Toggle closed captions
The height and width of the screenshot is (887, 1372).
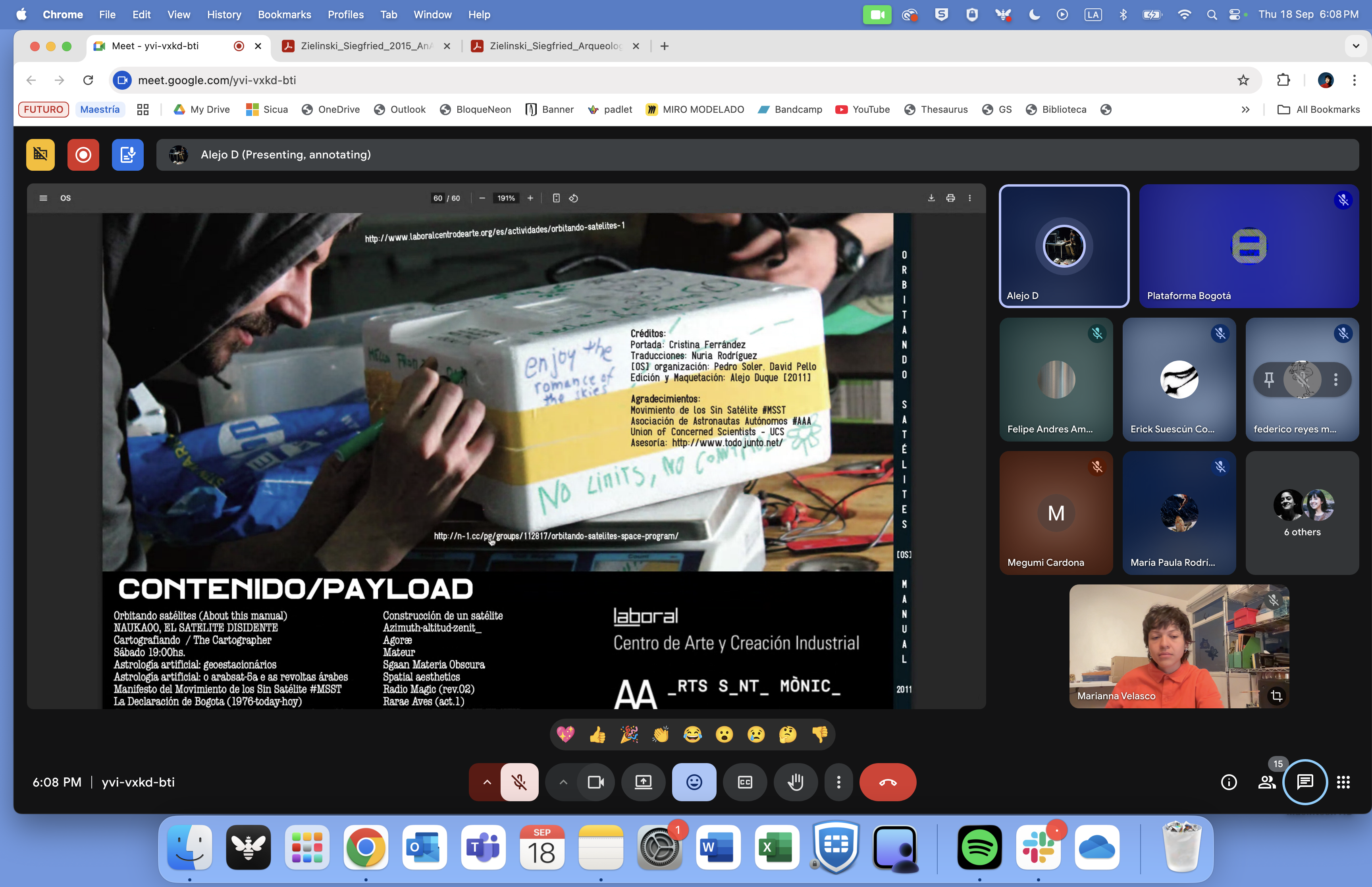click(x=744, y=782)
